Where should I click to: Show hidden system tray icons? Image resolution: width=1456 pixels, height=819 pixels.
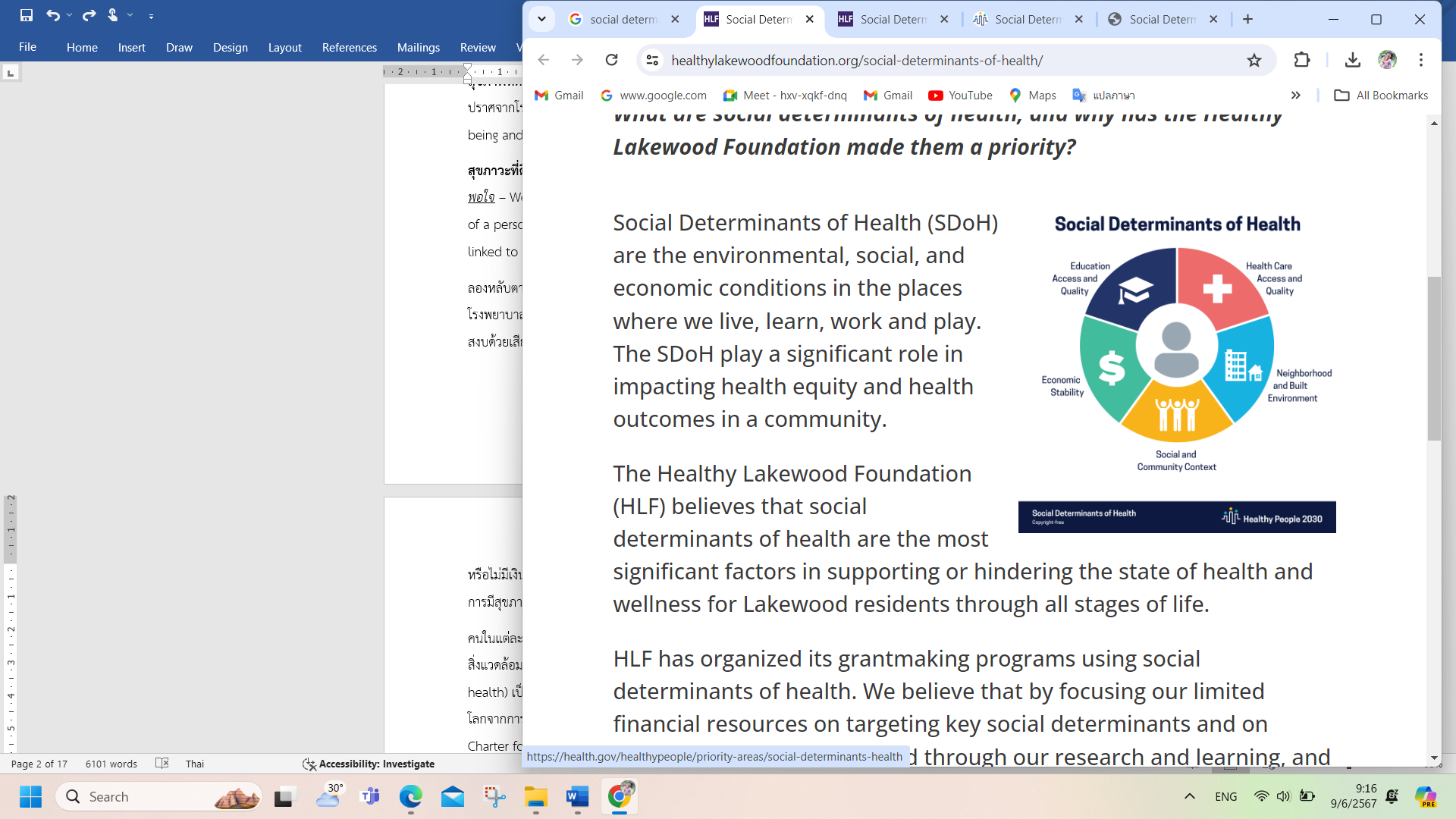point(1189,796)
